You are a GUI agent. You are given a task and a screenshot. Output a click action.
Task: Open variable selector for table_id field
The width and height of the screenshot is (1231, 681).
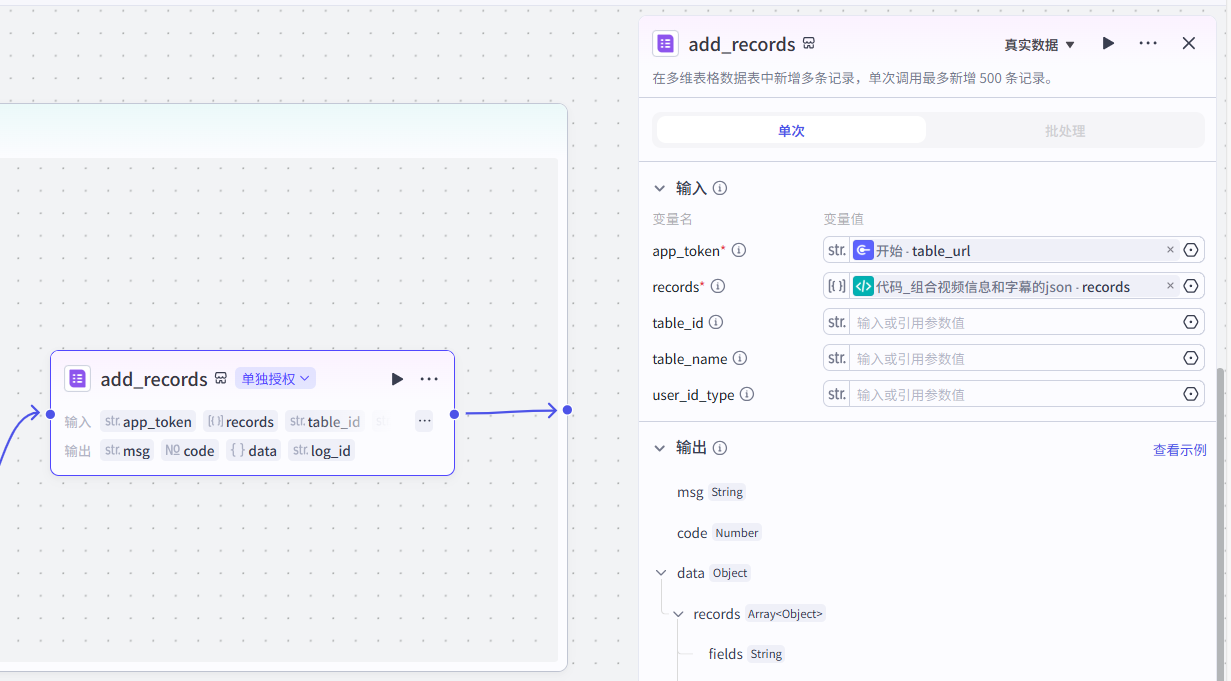click(x=1190, y=322)
